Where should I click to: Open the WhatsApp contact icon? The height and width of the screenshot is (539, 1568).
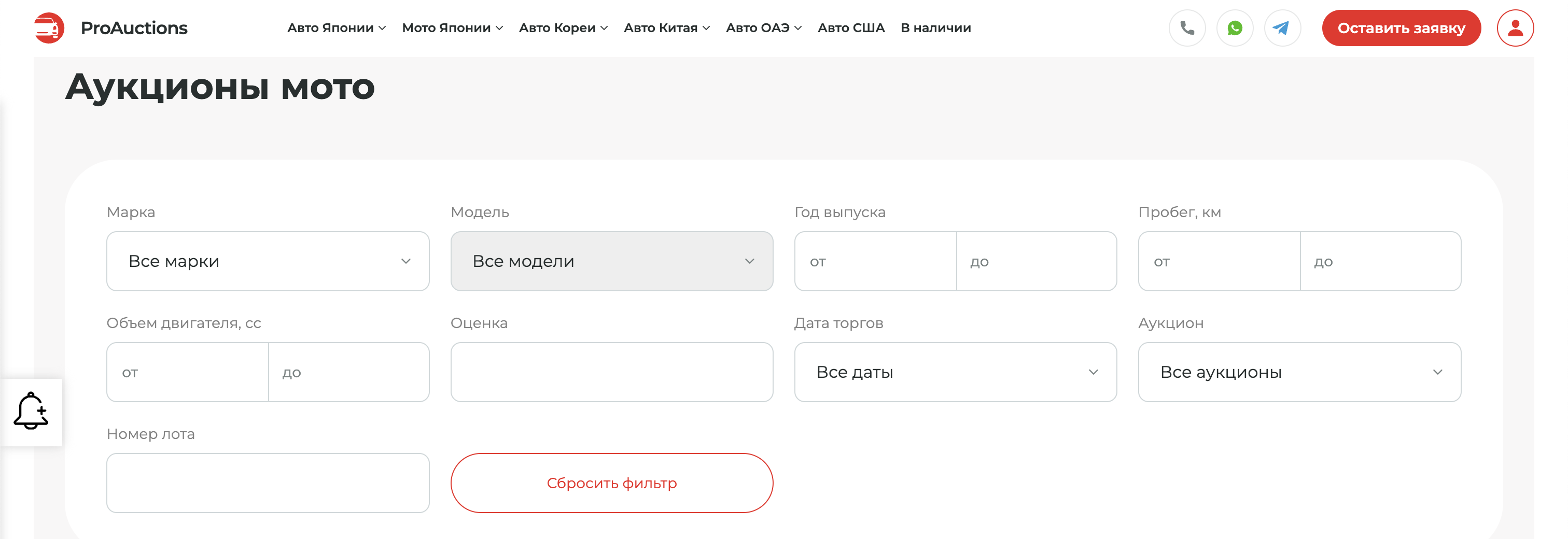coord(1235,28)
